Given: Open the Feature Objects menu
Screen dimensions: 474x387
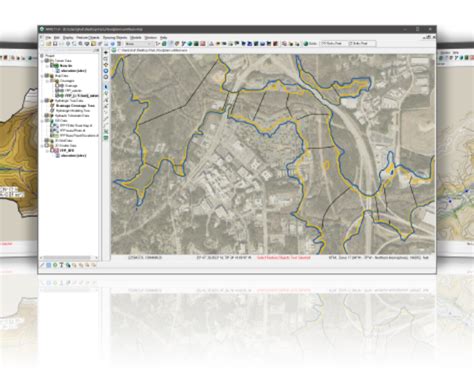Looking at the screenshot, I should 88,38.
